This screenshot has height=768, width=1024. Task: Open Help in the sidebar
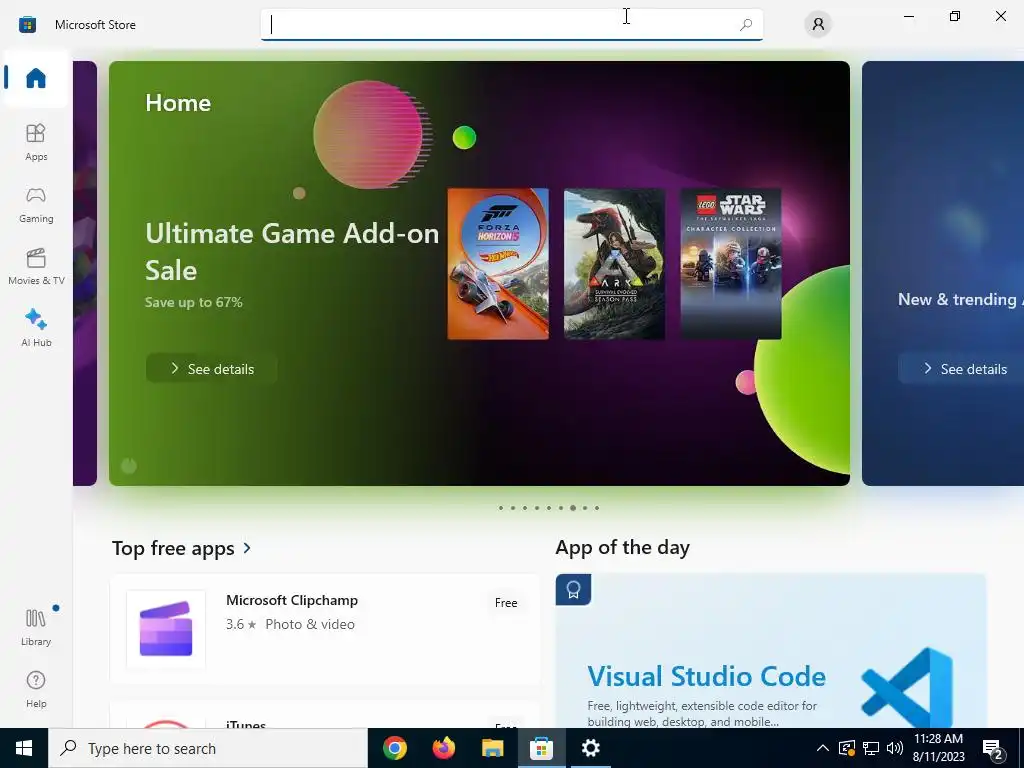click(x=36, y=690)
